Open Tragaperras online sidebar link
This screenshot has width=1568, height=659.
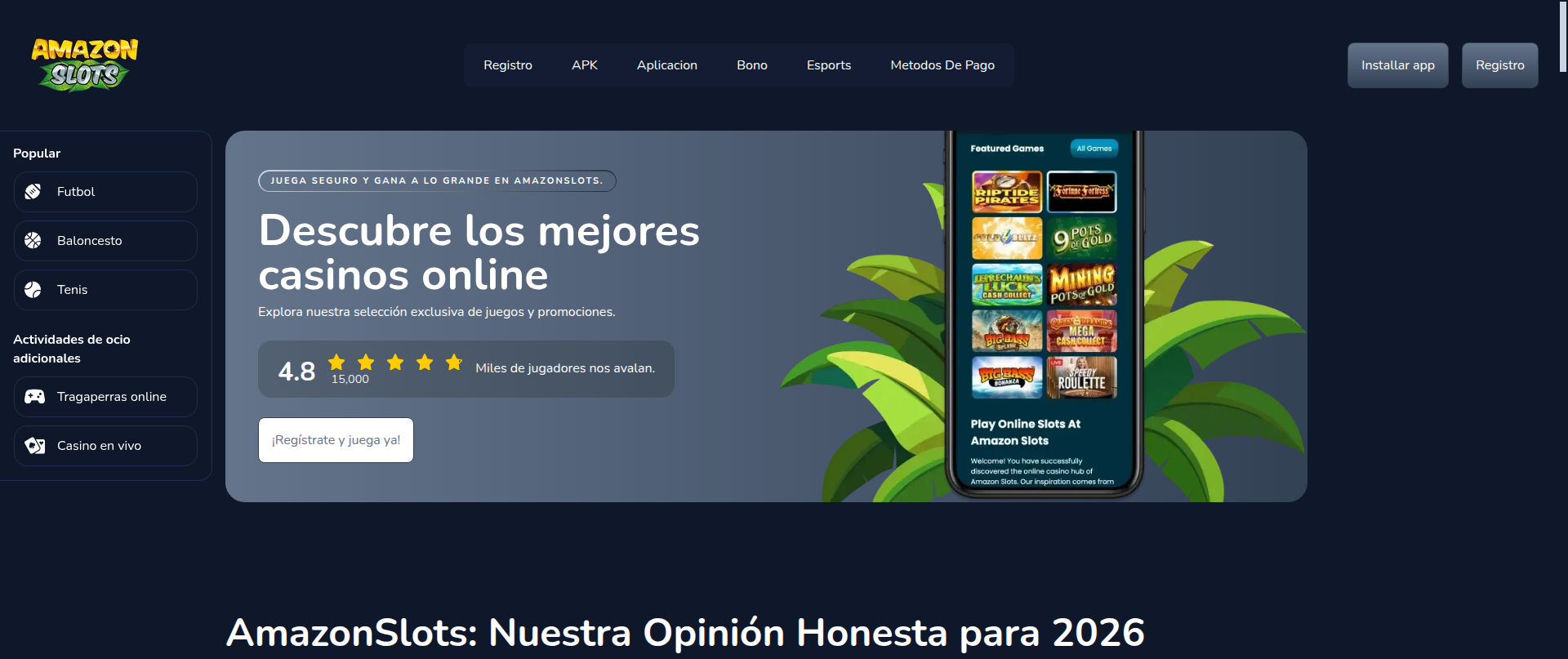pos(105,397)
